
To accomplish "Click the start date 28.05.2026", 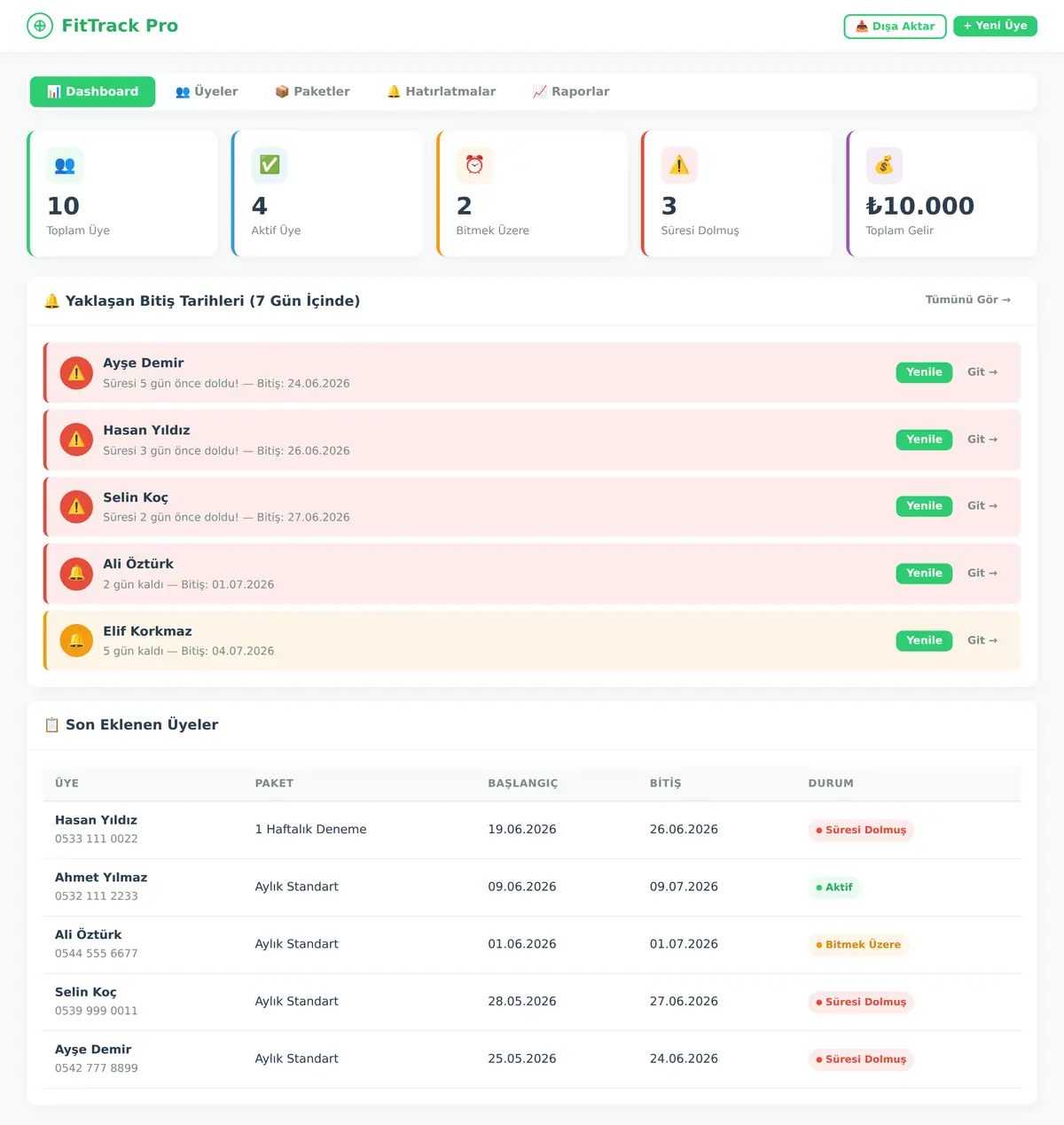I will [x=522, y=1002].
